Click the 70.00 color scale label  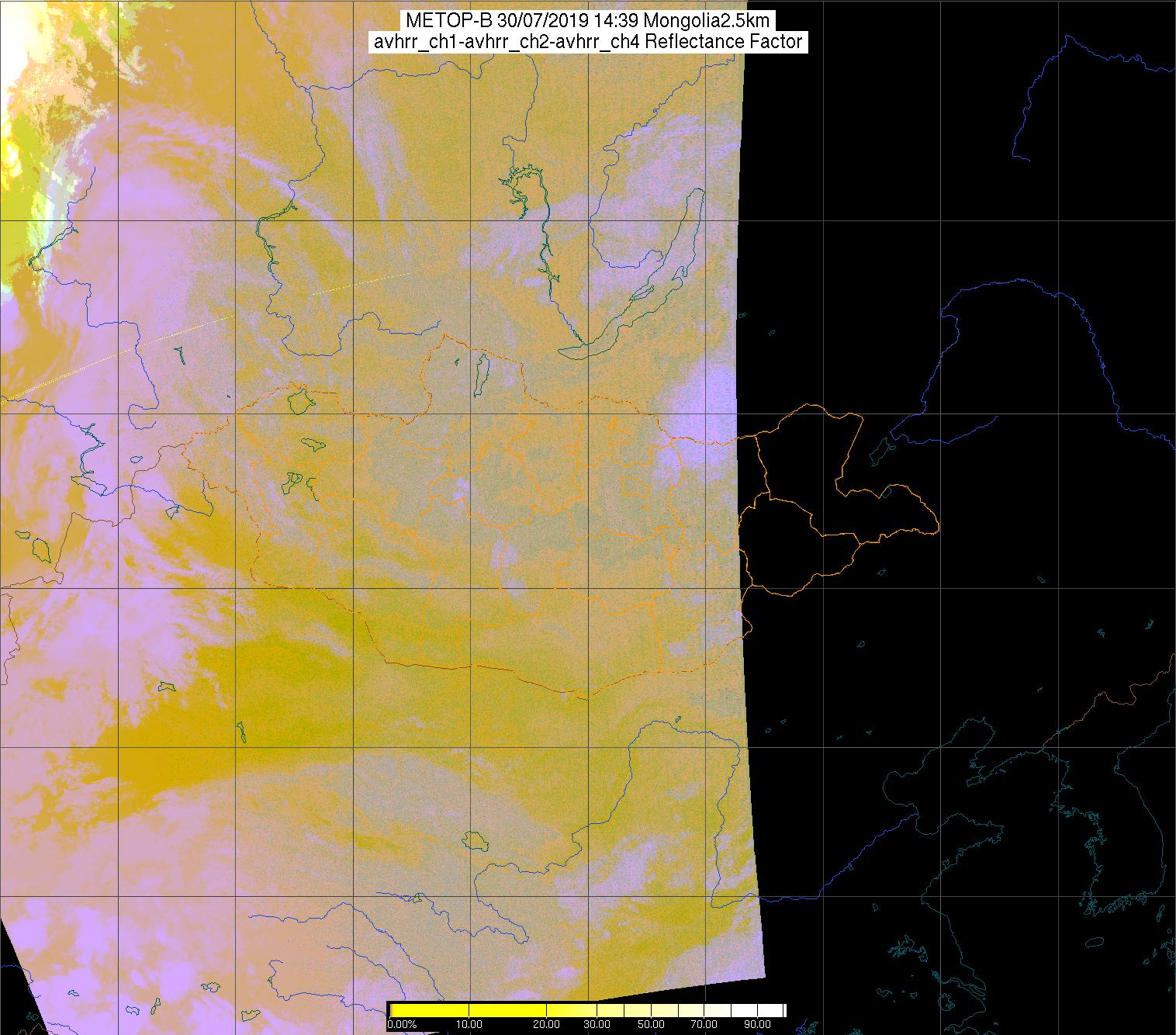tap(704, 1025)
